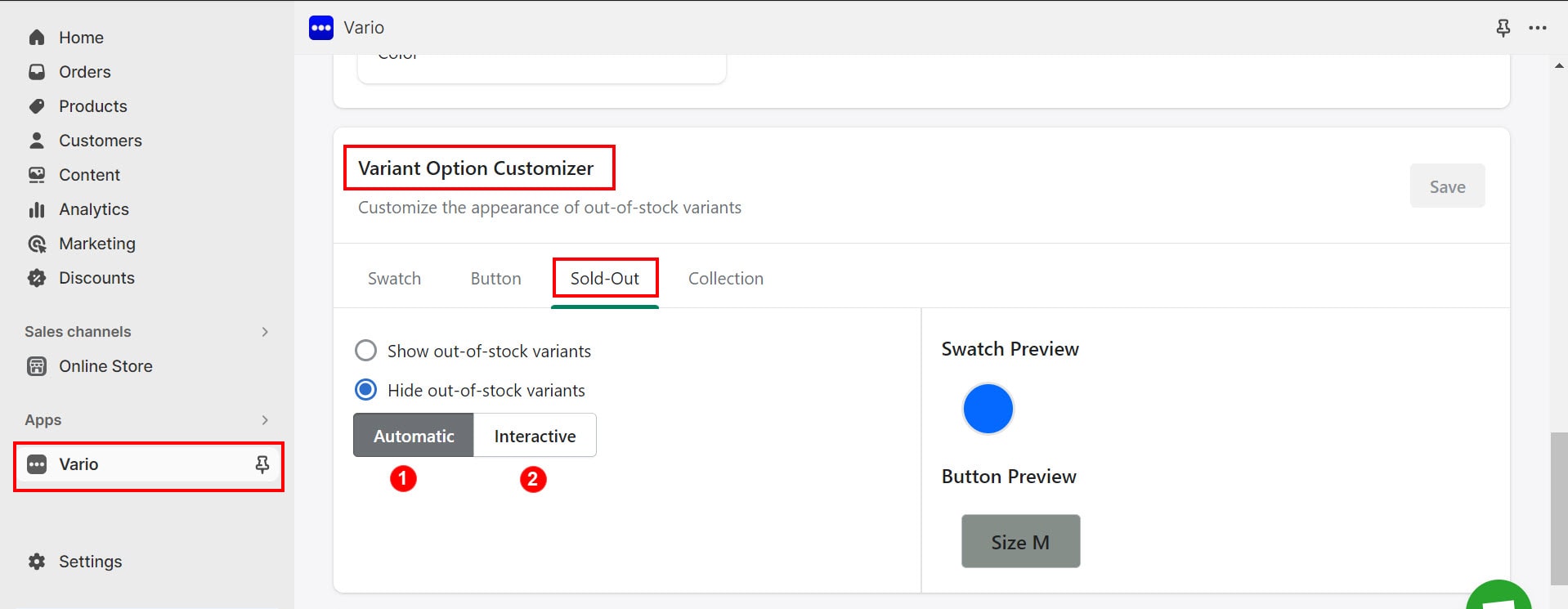Open Customers page
The image size is (1568, 609).
(x=101, y=141)
